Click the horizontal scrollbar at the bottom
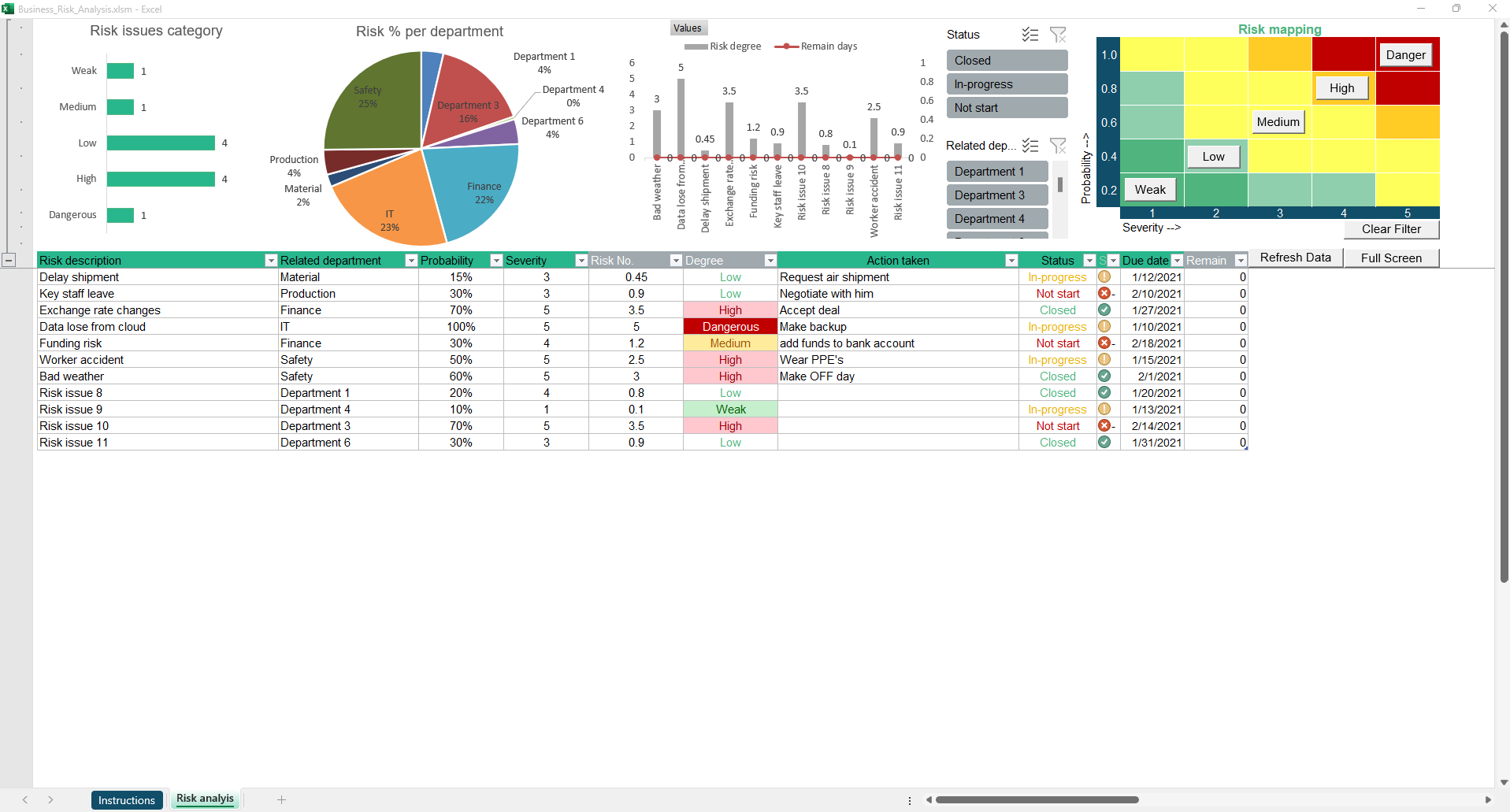Screen dimensions: 1510x812 (x=1037, y=799)
